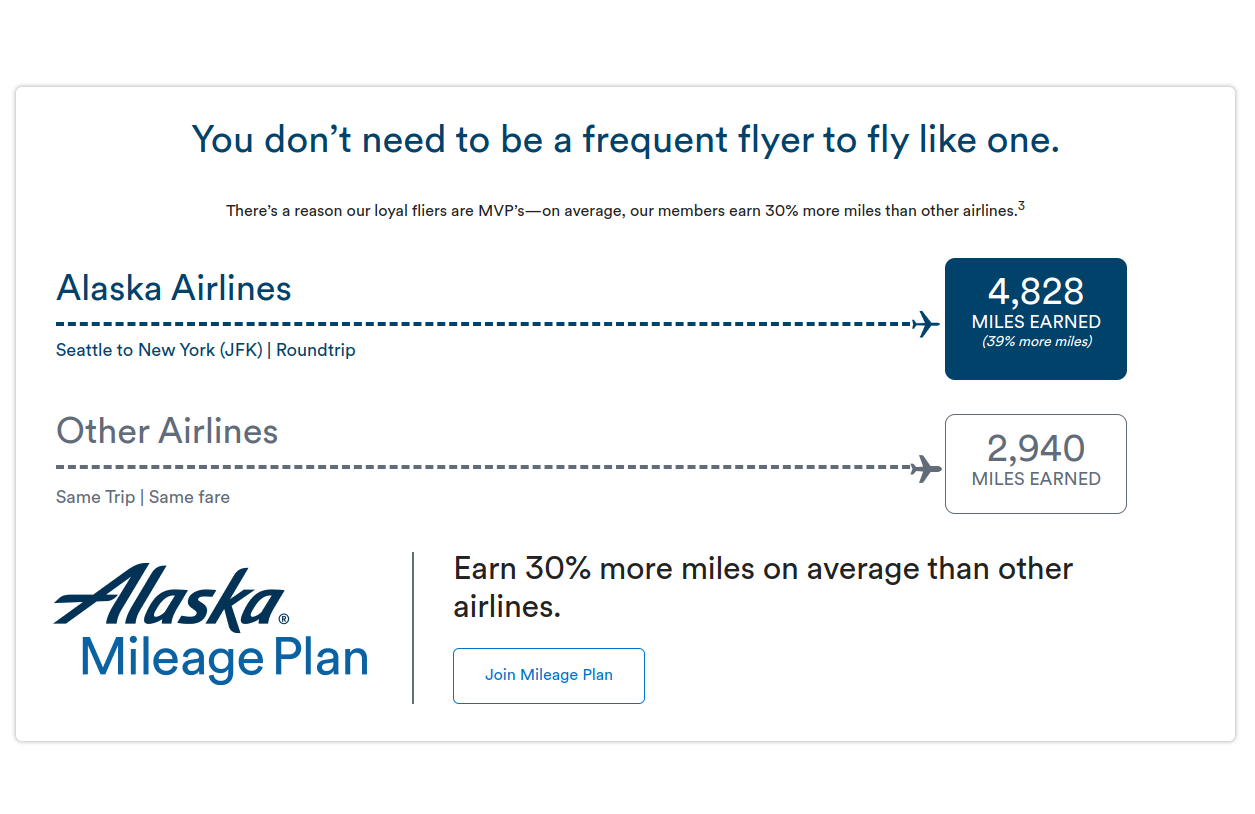Click Same Trip Same fare text

[143, 497]
